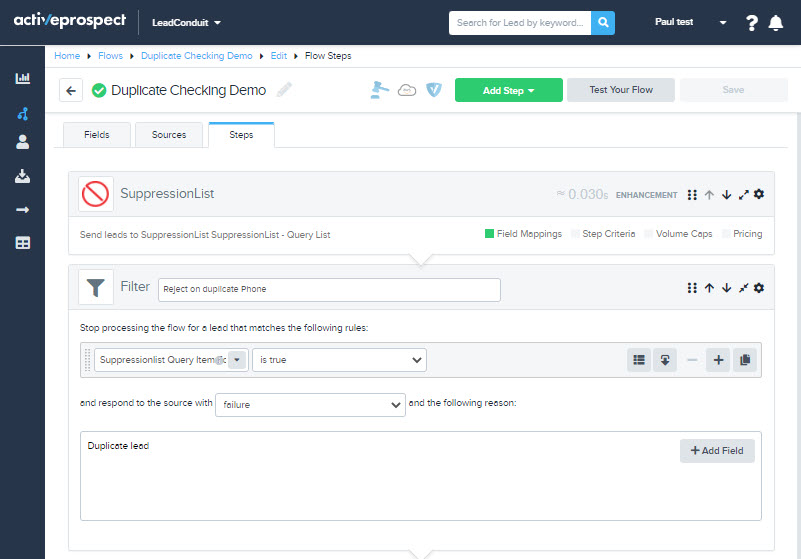Click the Add Field button
Image resolution: width=801 pixels, height=559 pixels.
click(717, 451)
